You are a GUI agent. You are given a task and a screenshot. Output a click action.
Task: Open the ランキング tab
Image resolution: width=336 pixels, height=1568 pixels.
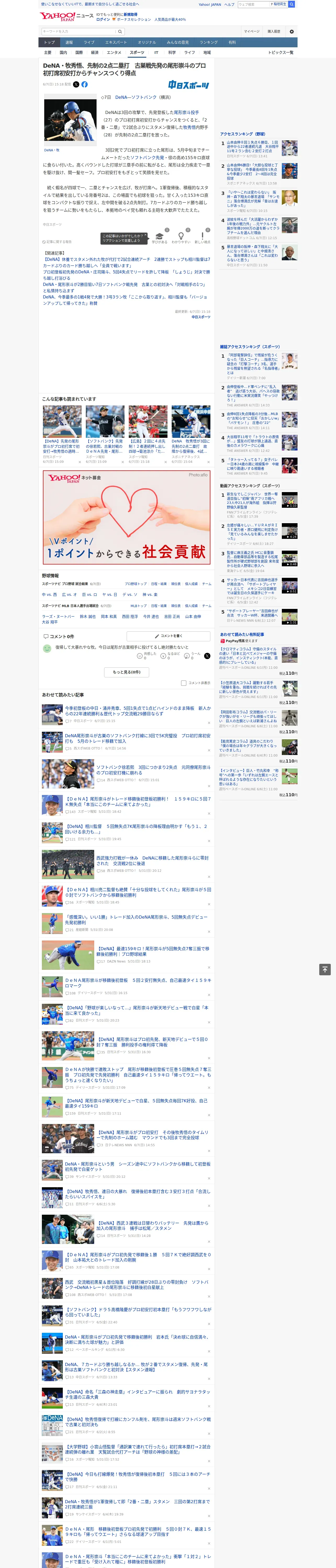pos(209,43)
